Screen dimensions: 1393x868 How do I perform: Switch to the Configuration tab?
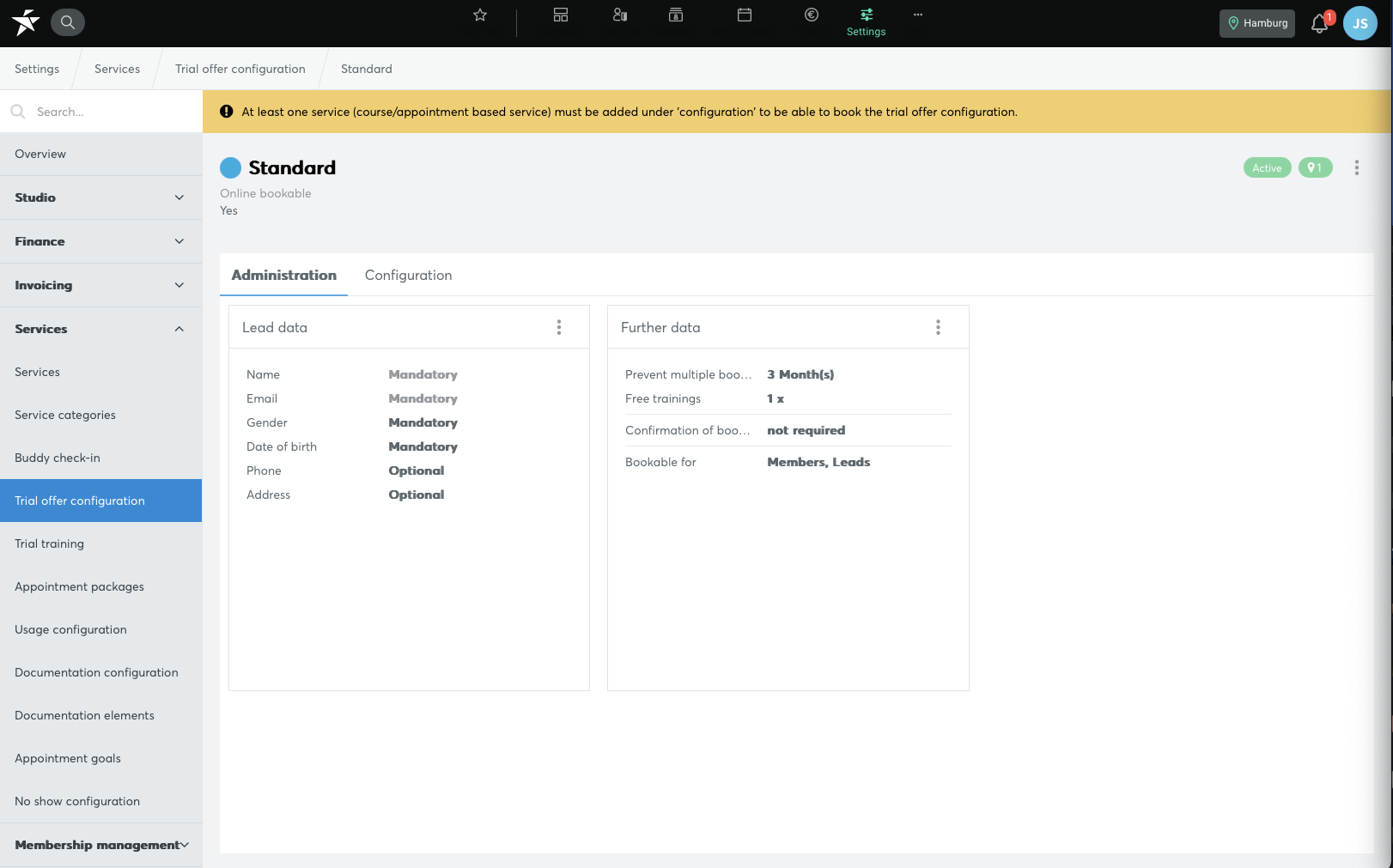[409, 275]
